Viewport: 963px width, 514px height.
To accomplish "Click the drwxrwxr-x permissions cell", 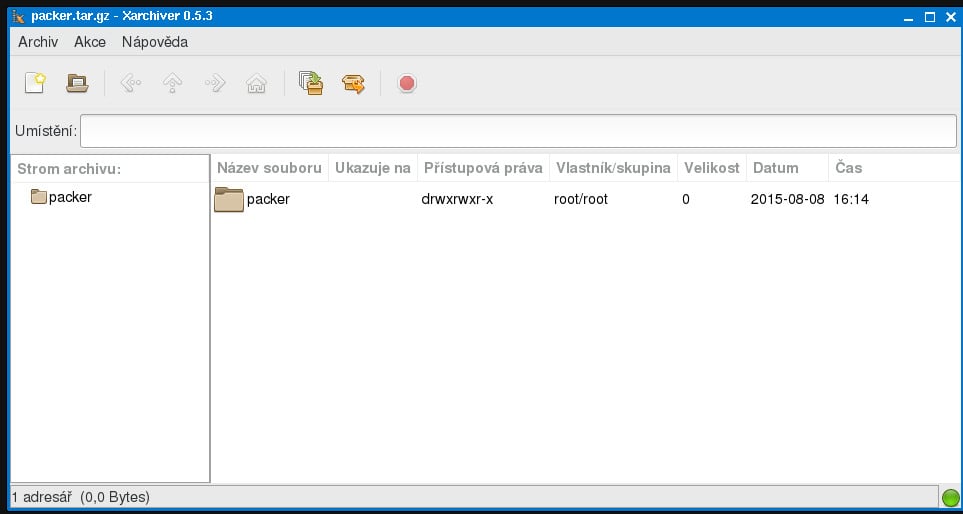I will 457,199.
